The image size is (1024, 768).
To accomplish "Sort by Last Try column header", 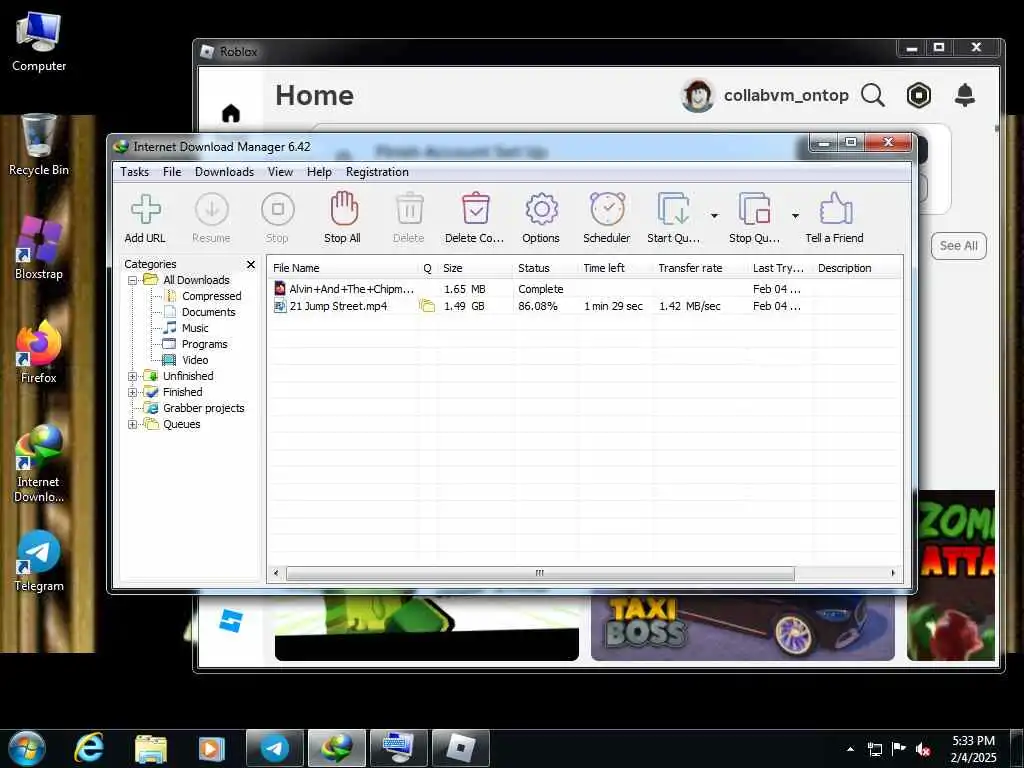I will pos(780,268).
